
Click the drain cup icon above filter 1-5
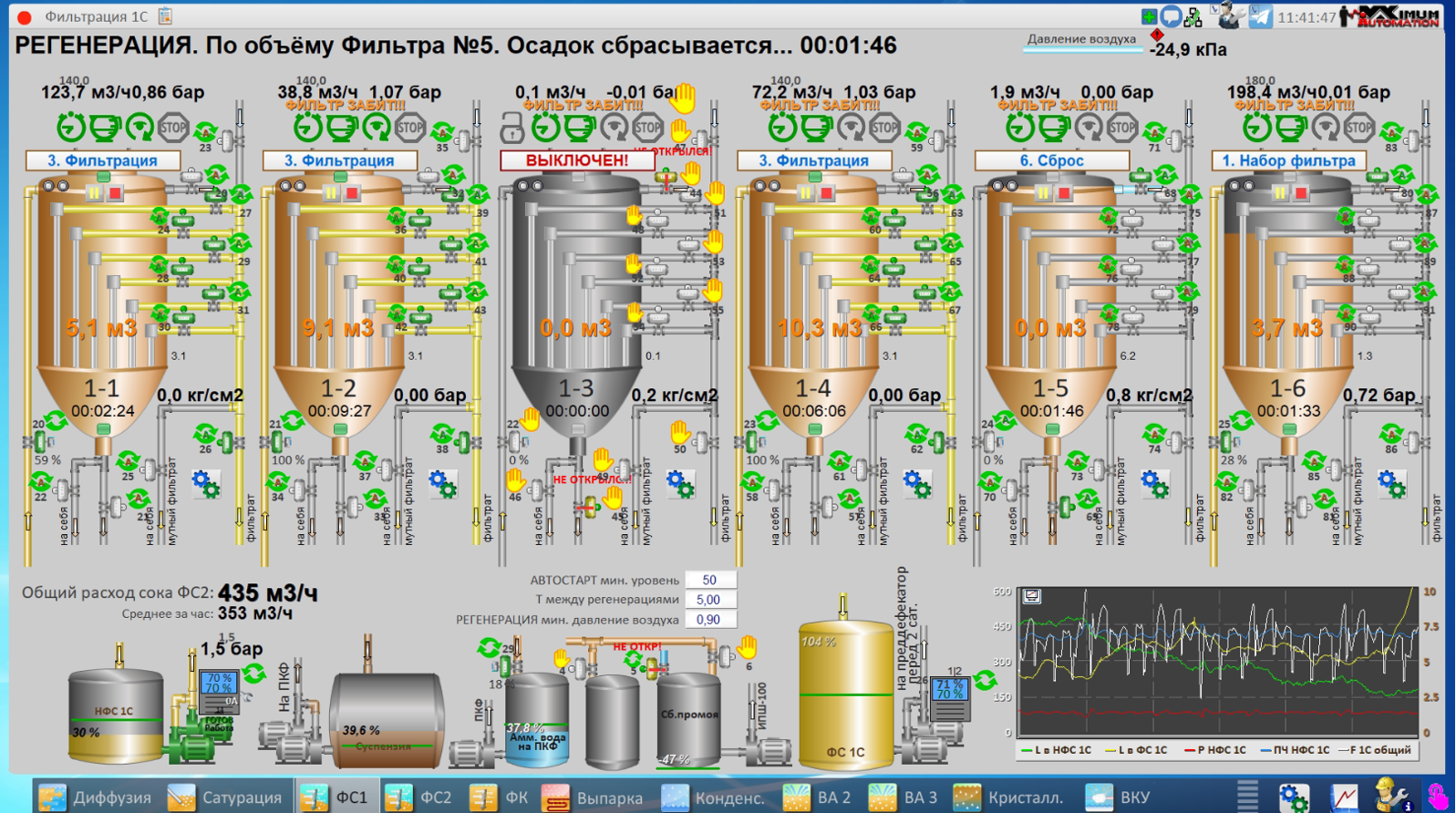(1053, 127)
